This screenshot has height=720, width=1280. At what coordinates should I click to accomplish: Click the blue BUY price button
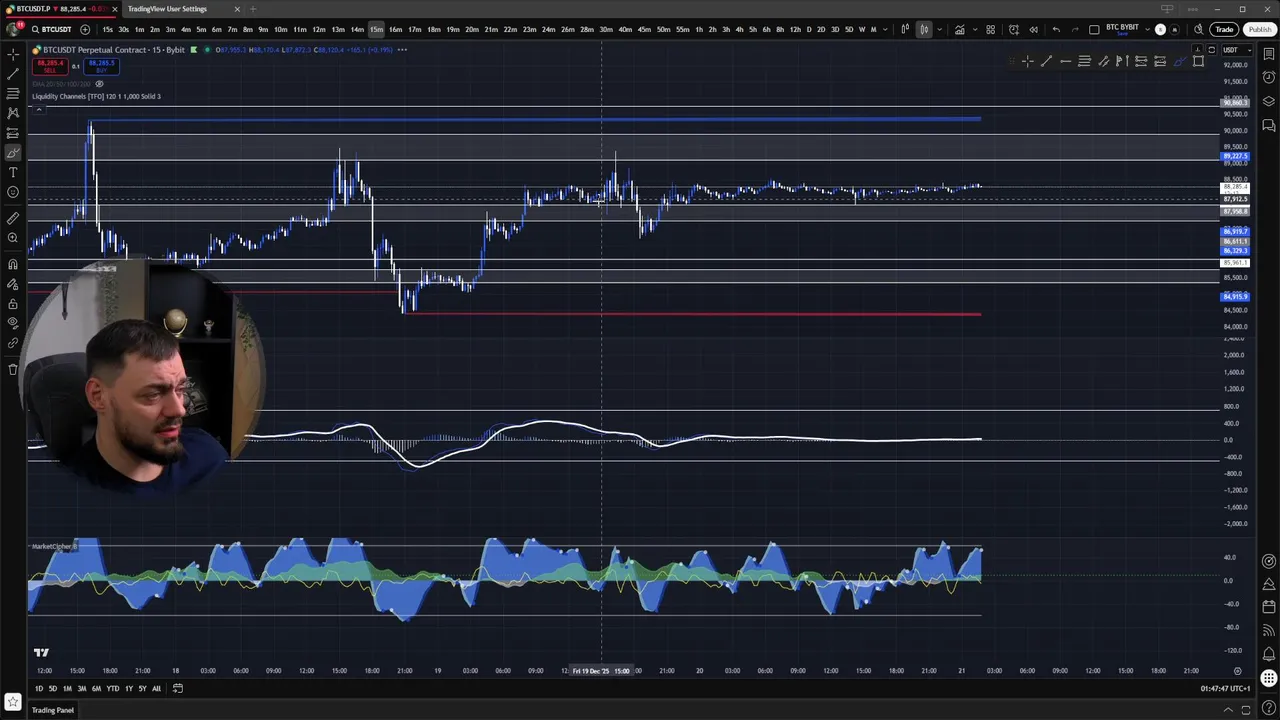coord(101,66)
